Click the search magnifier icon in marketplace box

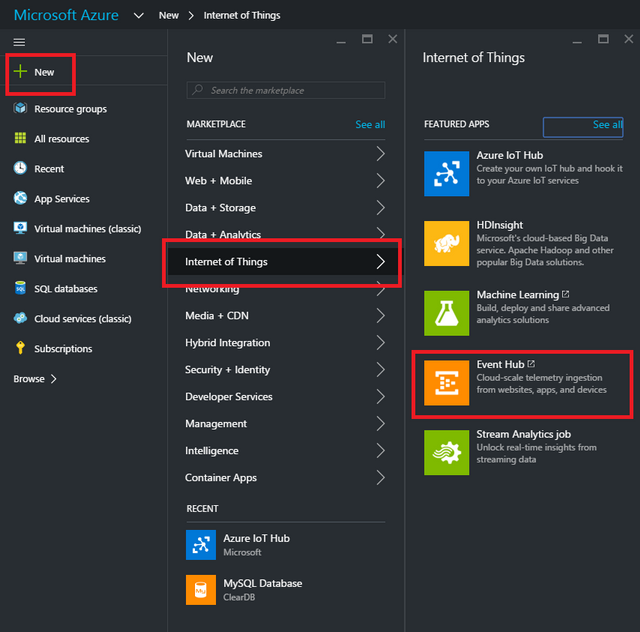coord(198,89)
